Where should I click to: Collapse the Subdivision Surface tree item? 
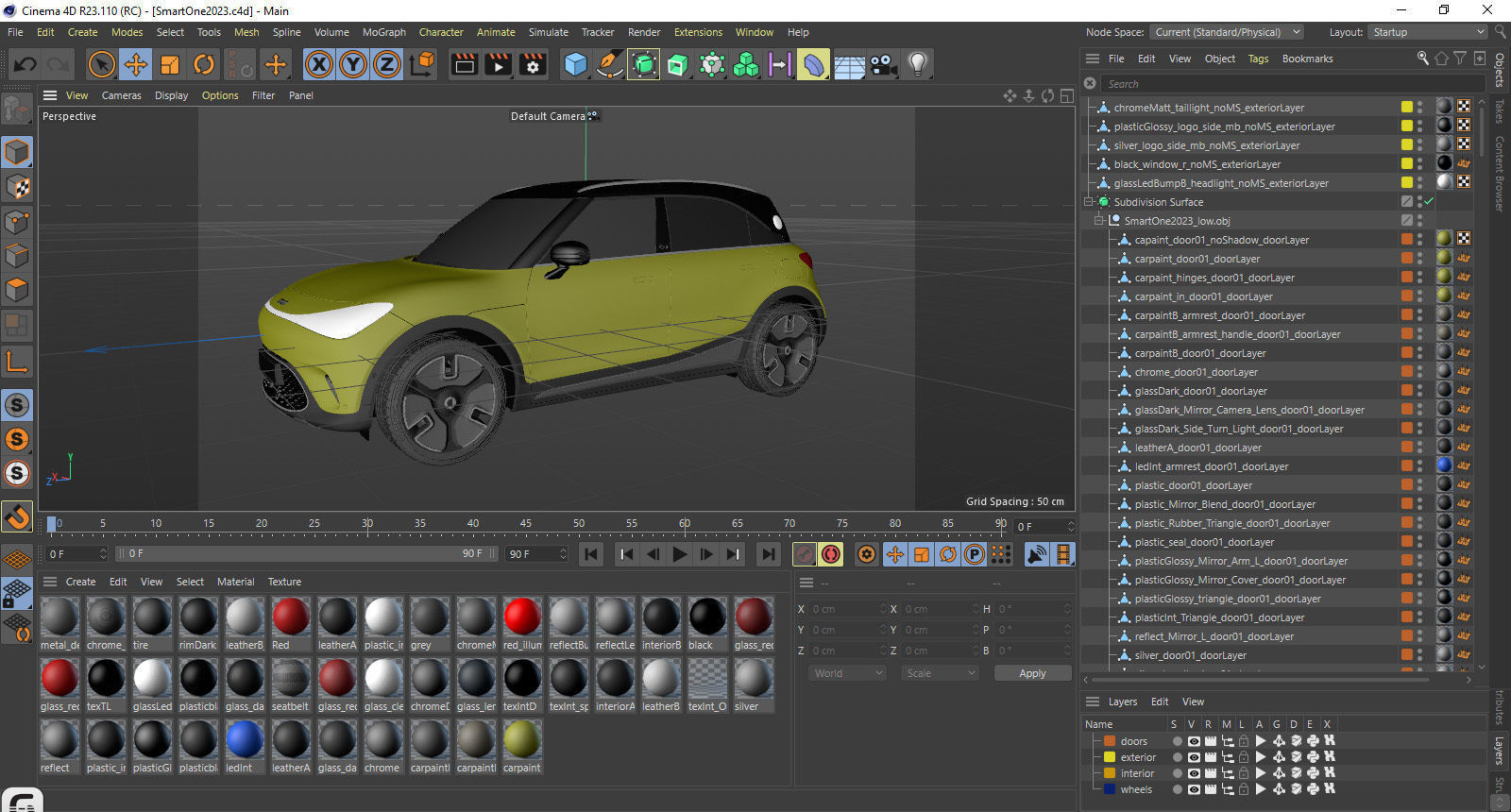(x=1089, y=202)
